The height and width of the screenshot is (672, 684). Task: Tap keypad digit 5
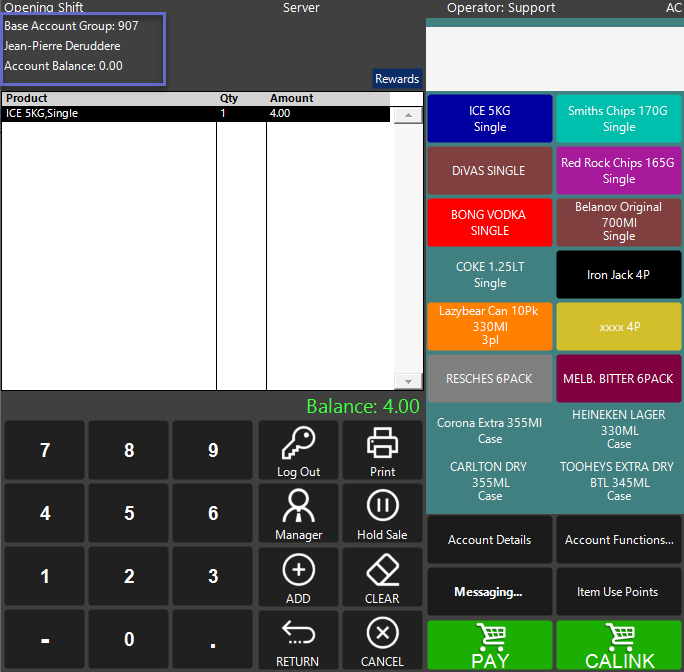pos(129,513)
